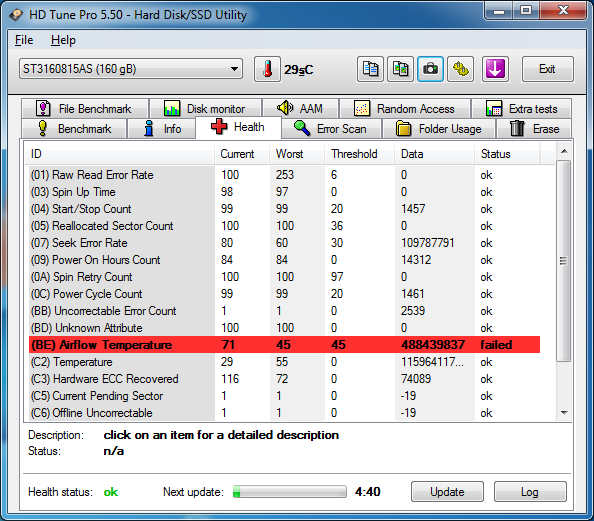Go to the Erase tab
594x521 pixels.
[x=534, y=128]
